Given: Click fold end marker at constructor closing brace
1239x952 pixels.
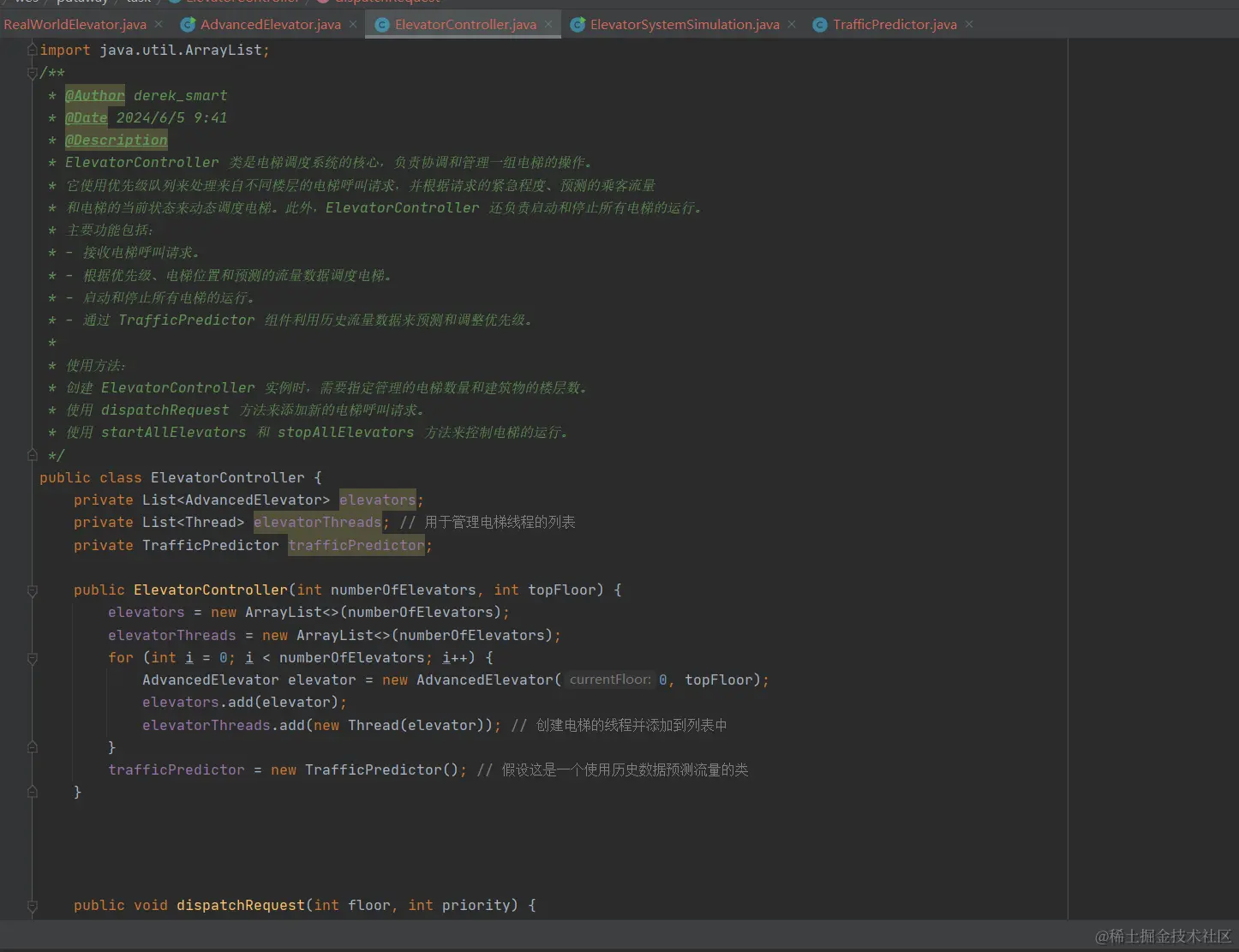Looking at the screenshot, I should pyautogui.click(x=33, y=792).
